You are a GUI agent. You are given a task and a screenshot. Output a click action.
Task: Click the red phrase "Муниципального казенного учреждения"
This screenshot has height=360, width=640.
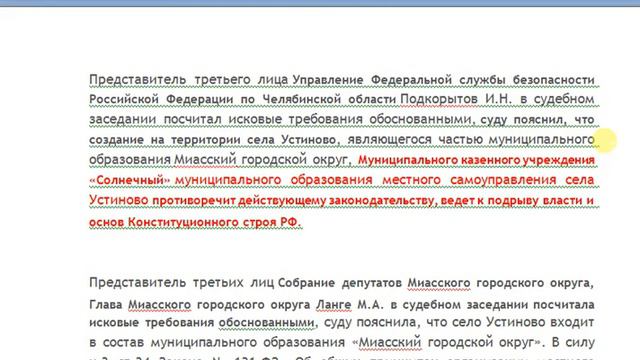tap(476, 160)
